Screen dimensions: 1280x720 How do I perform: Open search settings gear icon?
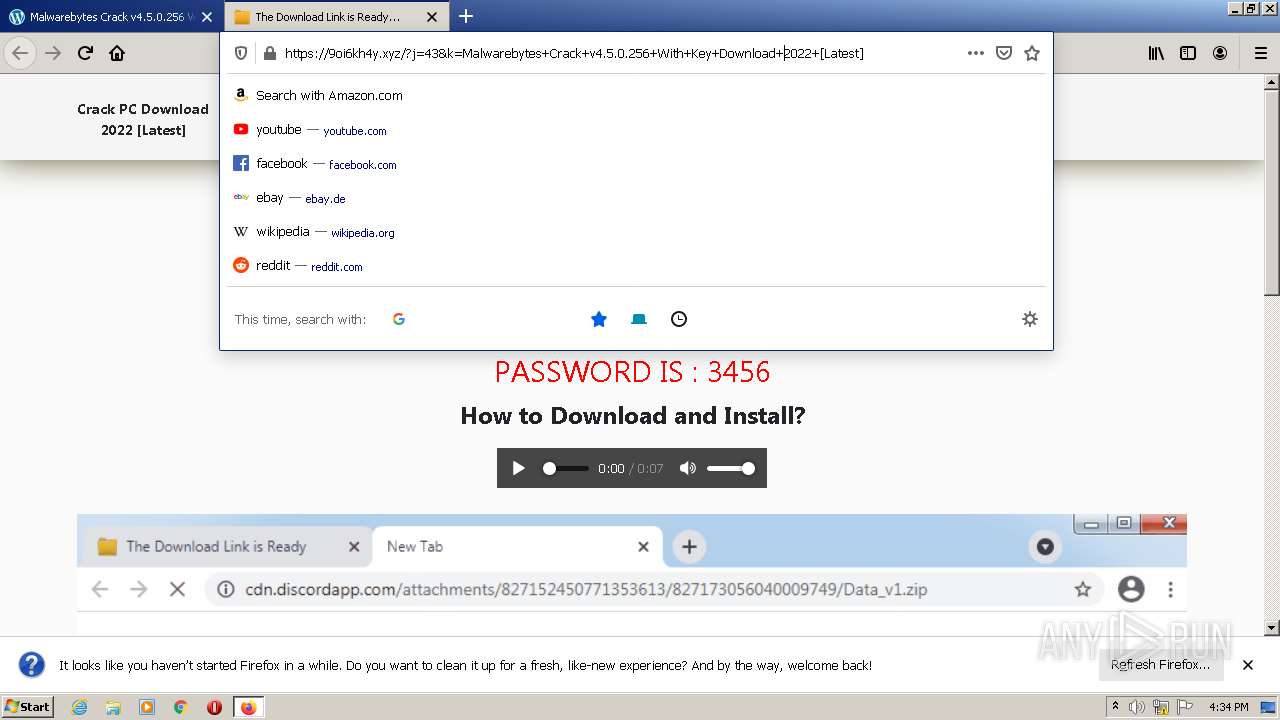1030,319
